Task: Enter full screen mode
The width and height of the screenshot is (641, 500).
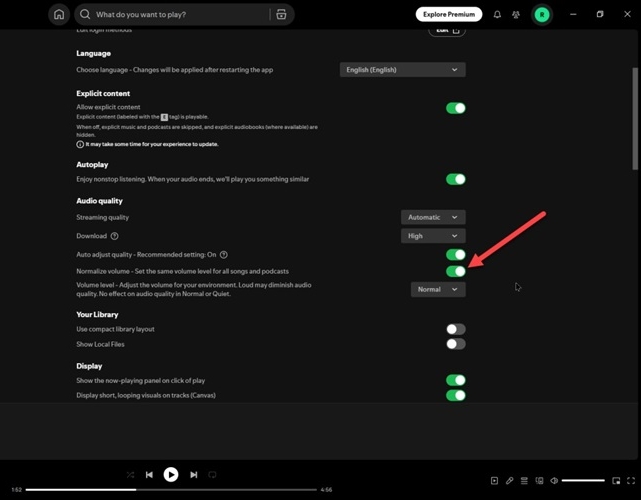Action: (631, 481)
